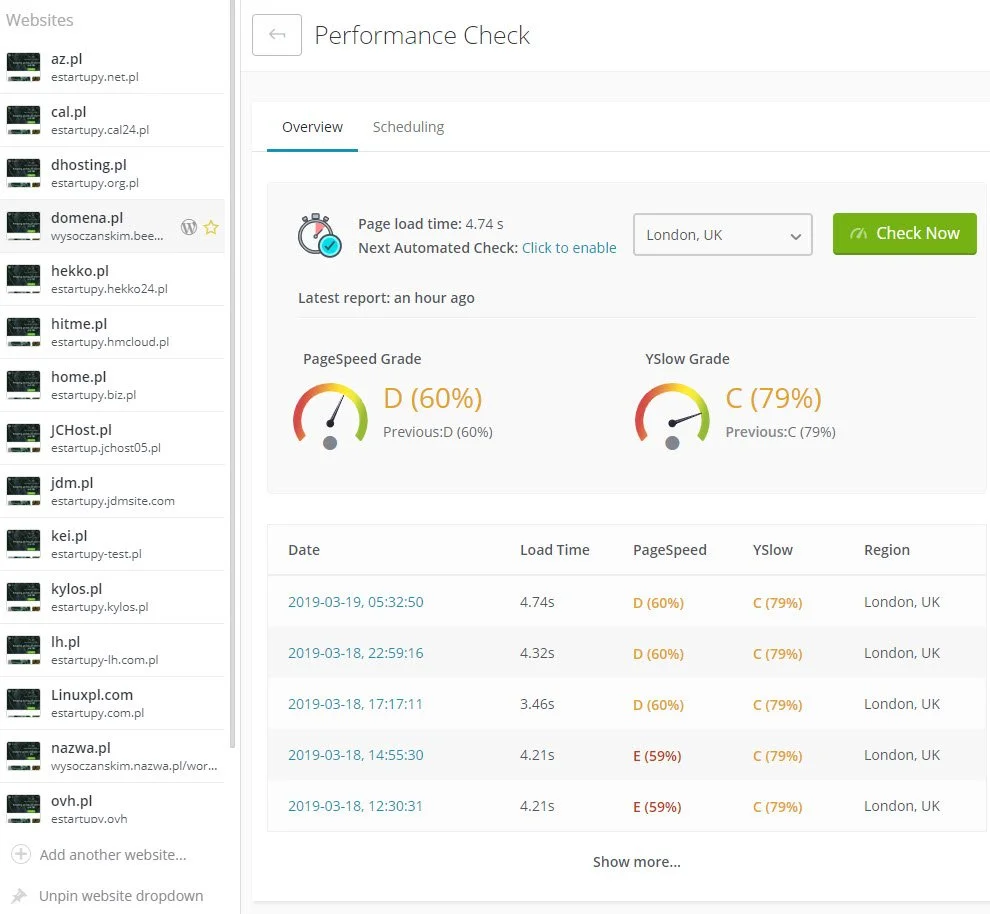
Task: Switch to the Scheduling tab
Action: pyautogui.click(x=409, y=127)
